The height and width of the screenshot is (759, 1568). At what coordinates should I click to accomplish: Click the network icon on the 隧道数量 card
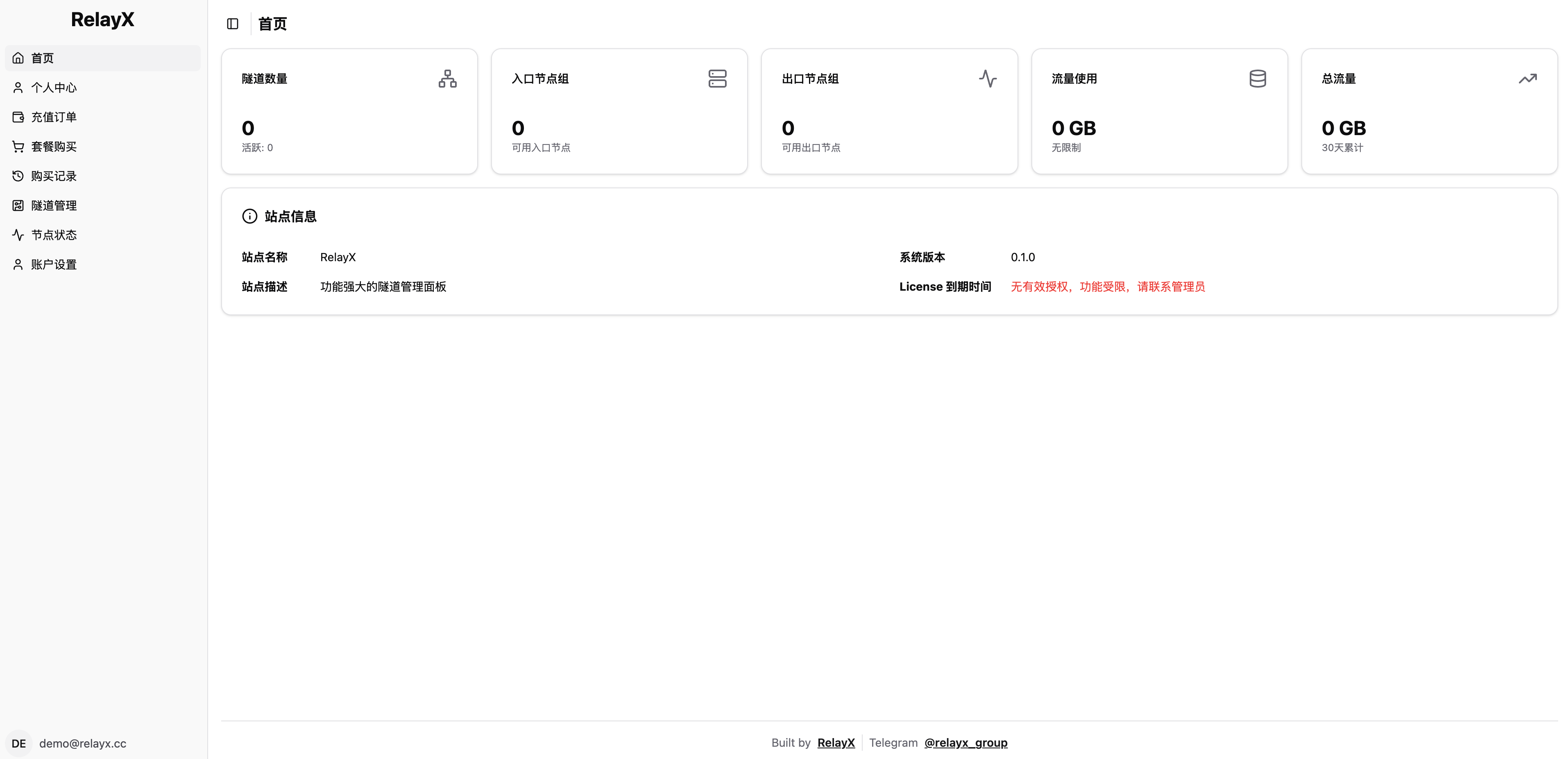(x=447, y=79)
